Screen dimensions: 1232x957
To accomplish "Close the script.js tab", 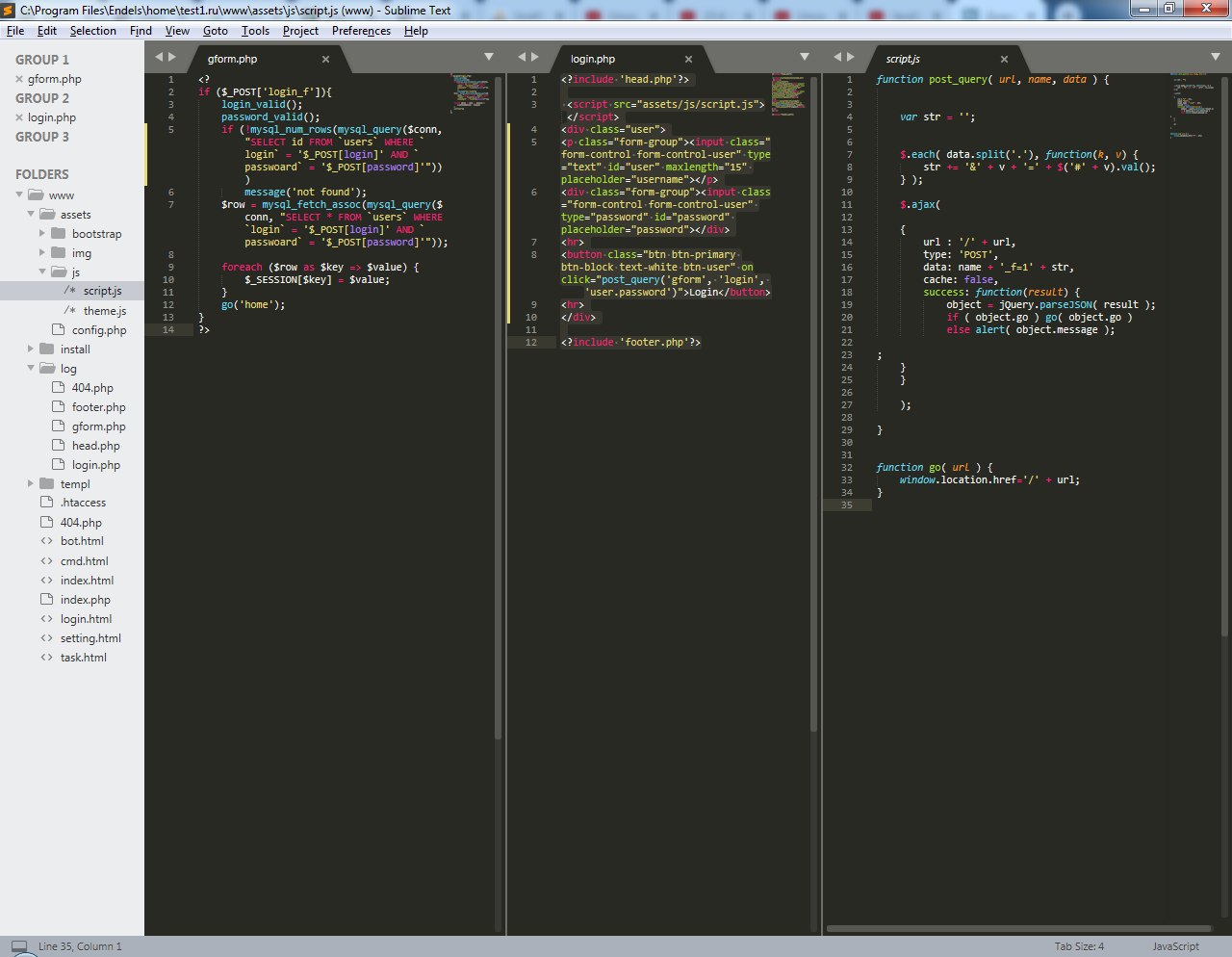I will click(x=1004, y=59).
